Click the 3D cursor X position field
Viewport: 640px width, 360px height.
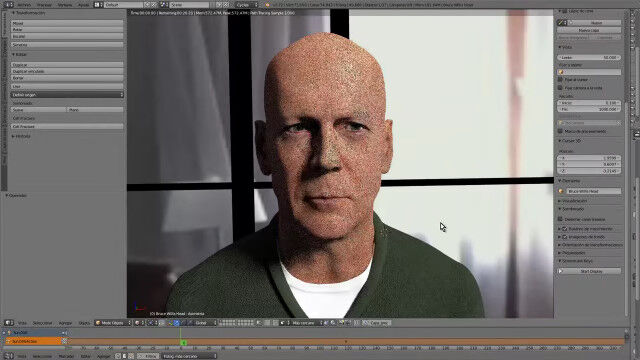point(589,158)
